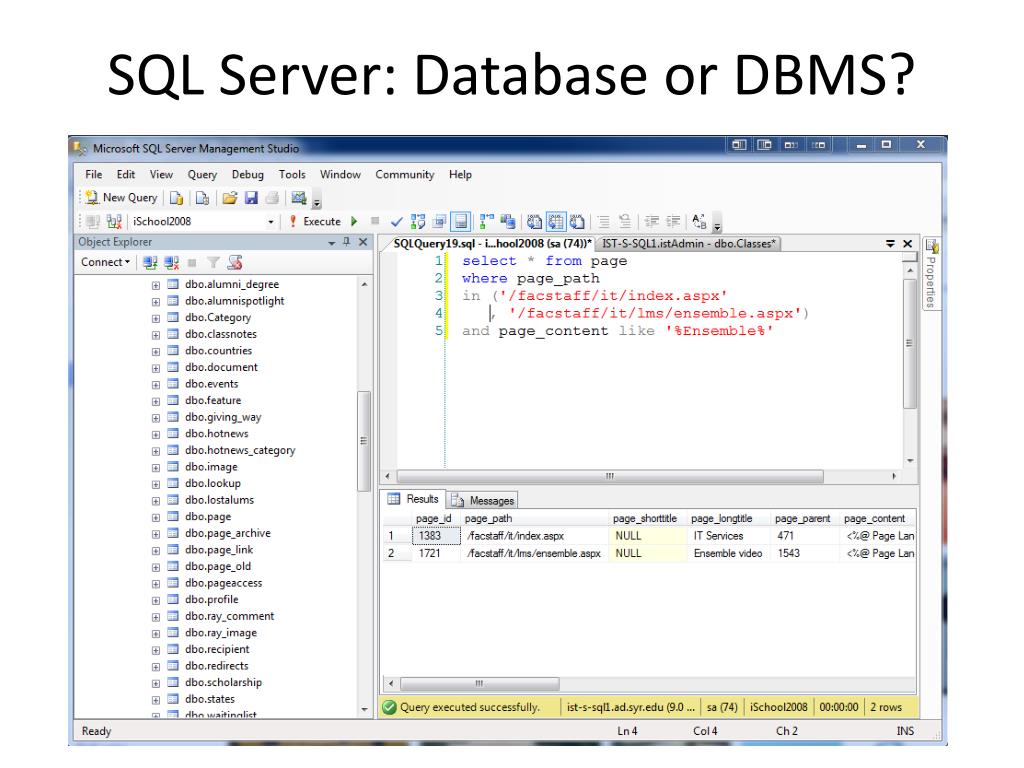Toggle the IntelliSense Enabled button

tap(461, 222)
